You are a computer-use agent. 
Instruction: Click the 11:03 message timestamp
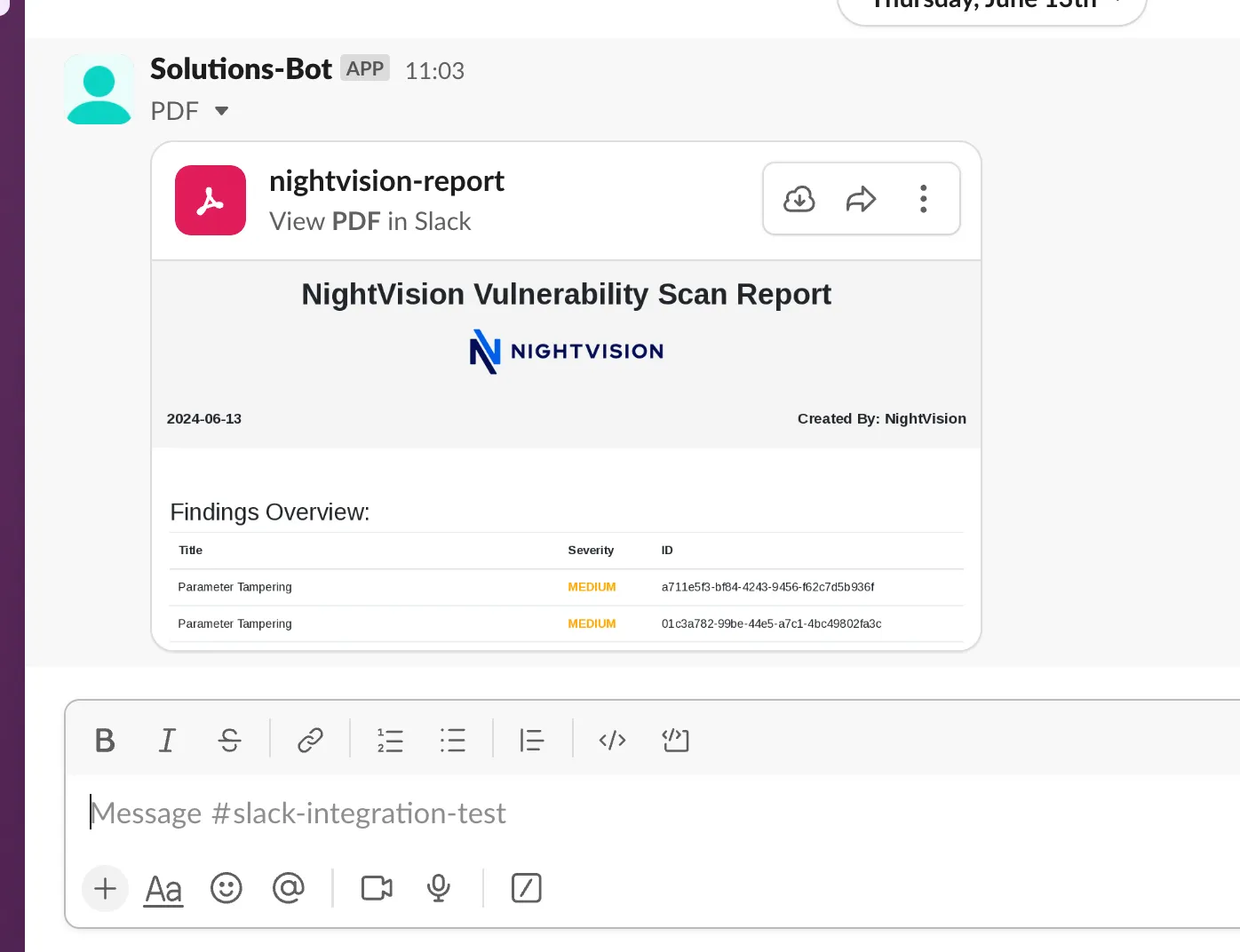[x=434, y=71]
